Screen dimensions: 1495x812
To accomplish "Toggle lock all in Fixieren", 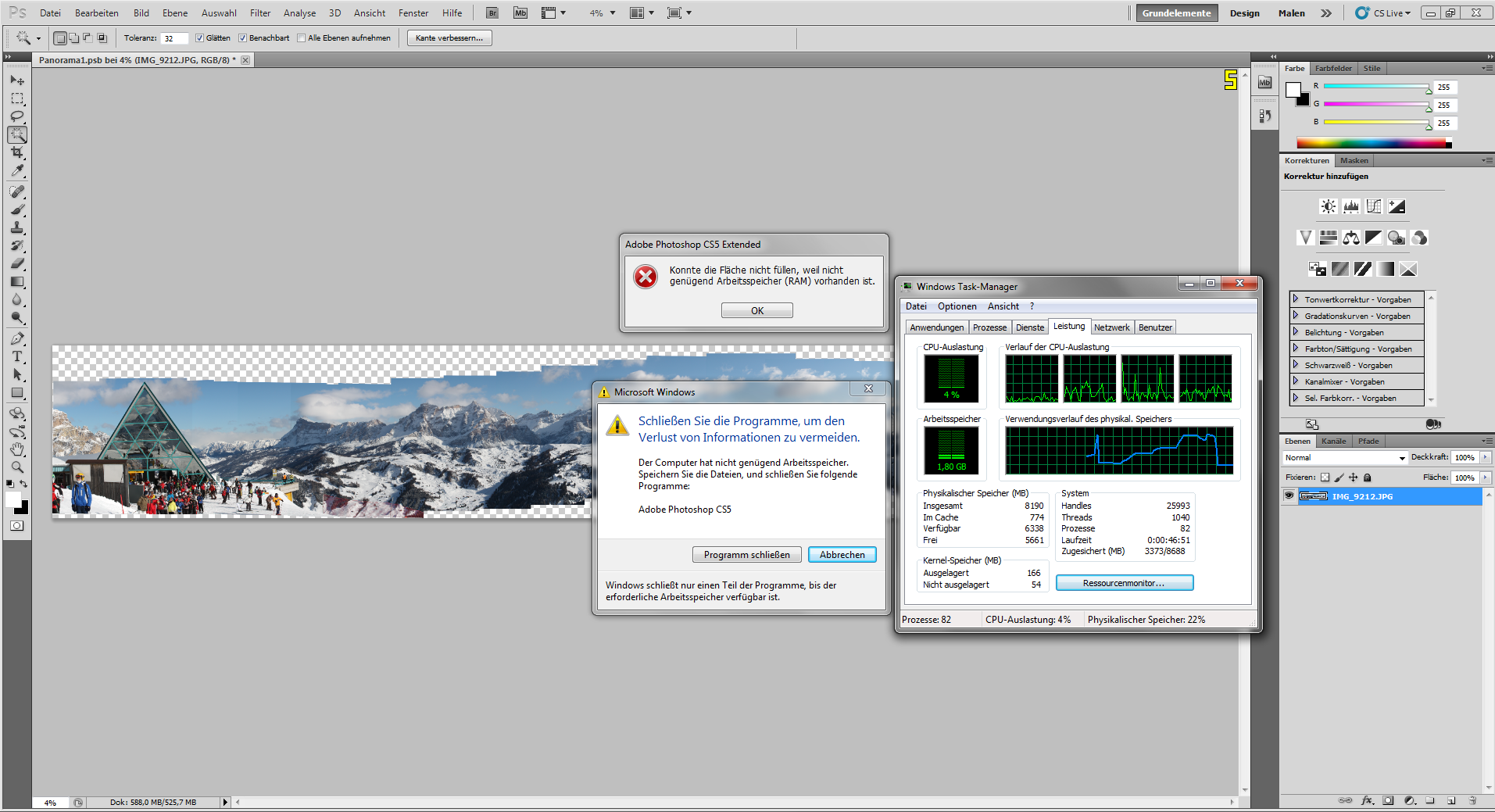I will (x=1367, y=478).
